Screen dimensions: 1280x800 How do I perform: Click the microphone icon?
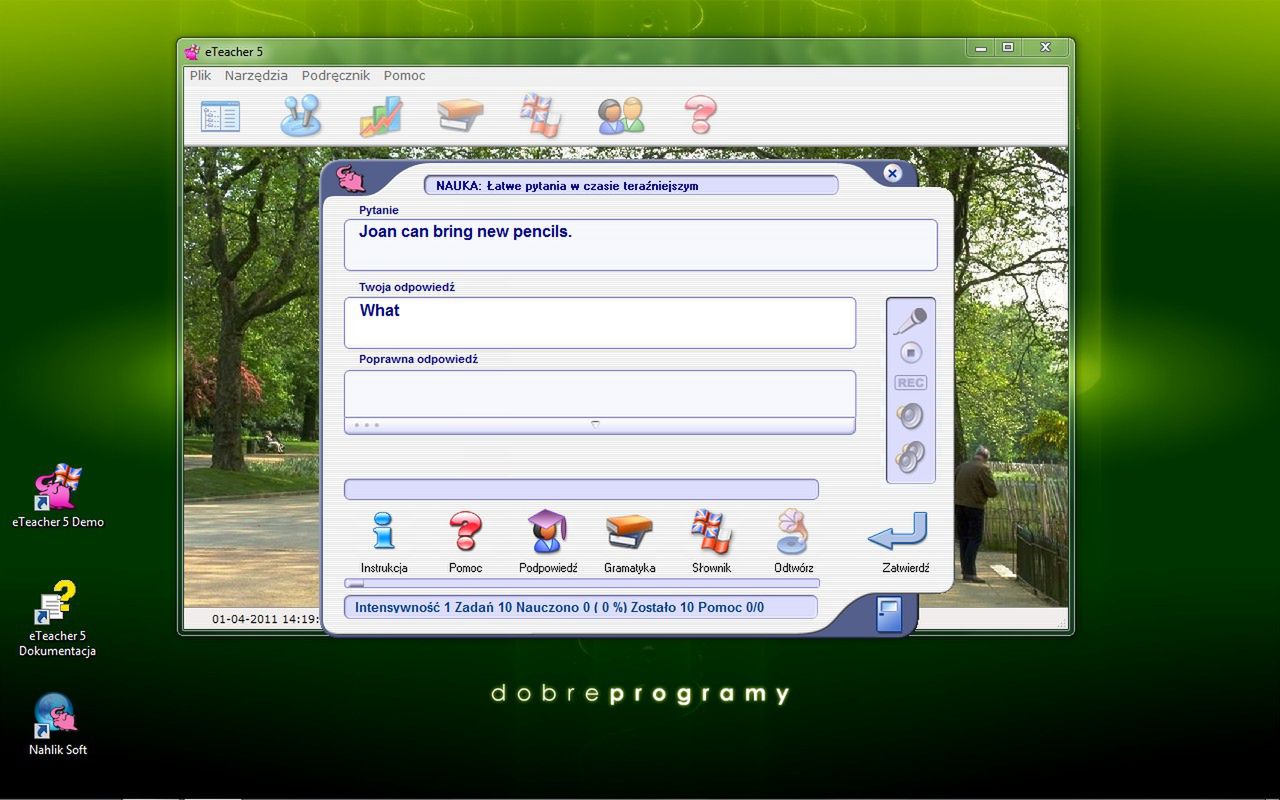tap(910, 320)
